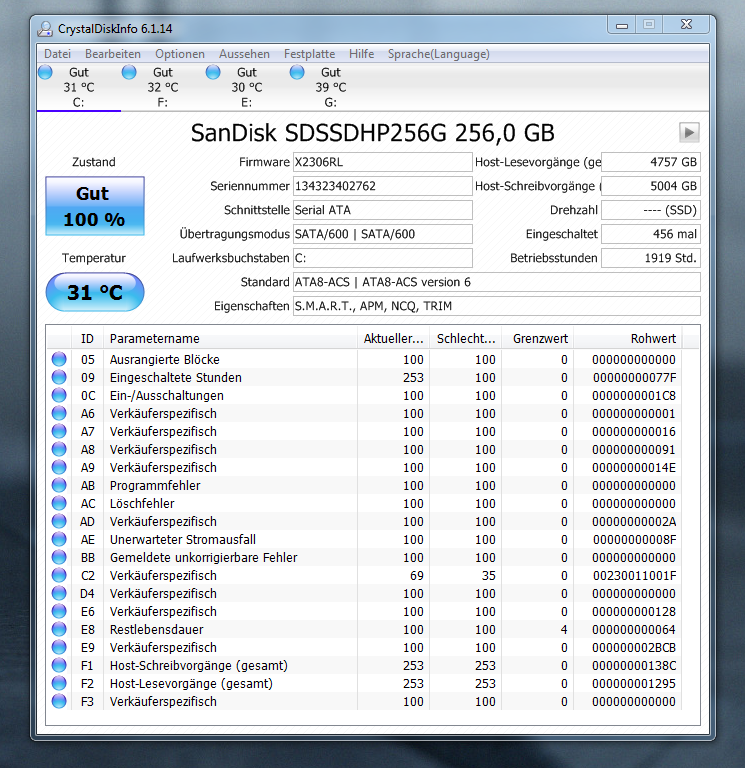
Task: Select the raw value 0000000138C
Action: 634,666
